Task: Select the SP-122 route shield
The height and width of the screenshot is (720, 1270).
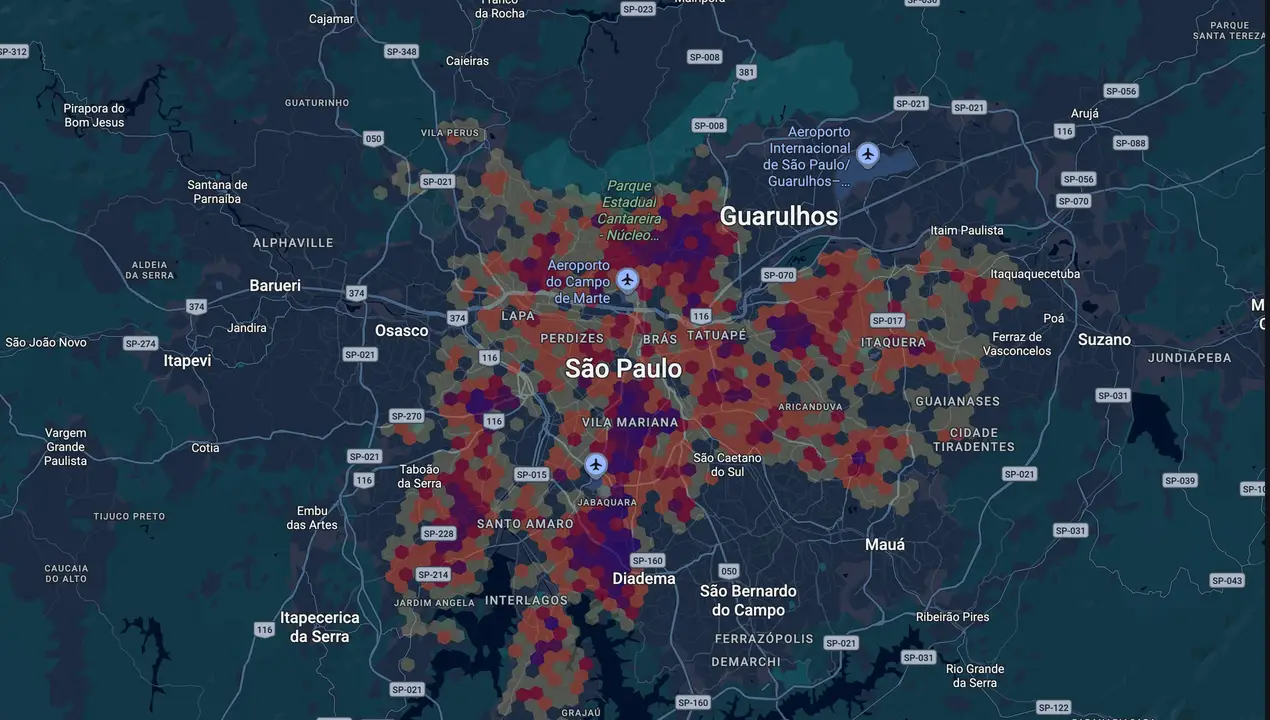Action: (1054, 707)
